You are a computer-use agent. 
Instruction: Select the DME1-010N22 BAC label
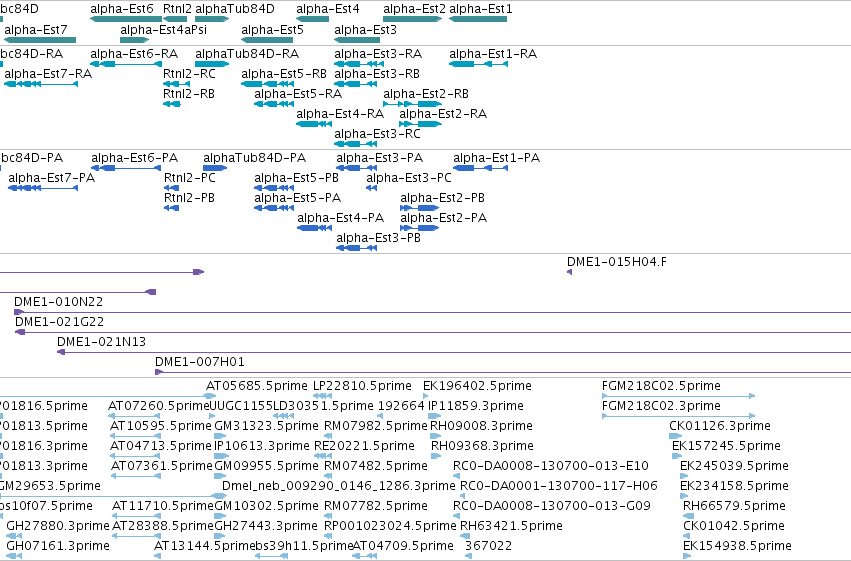click(x=58, y=302)
